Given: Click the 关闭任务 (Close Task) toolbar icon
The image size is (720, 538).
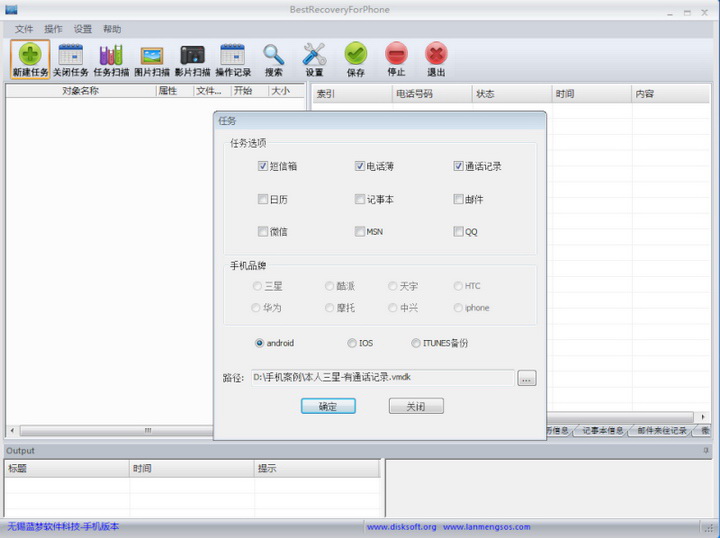Looking at the screenshot, I should (x=70, y=59).
